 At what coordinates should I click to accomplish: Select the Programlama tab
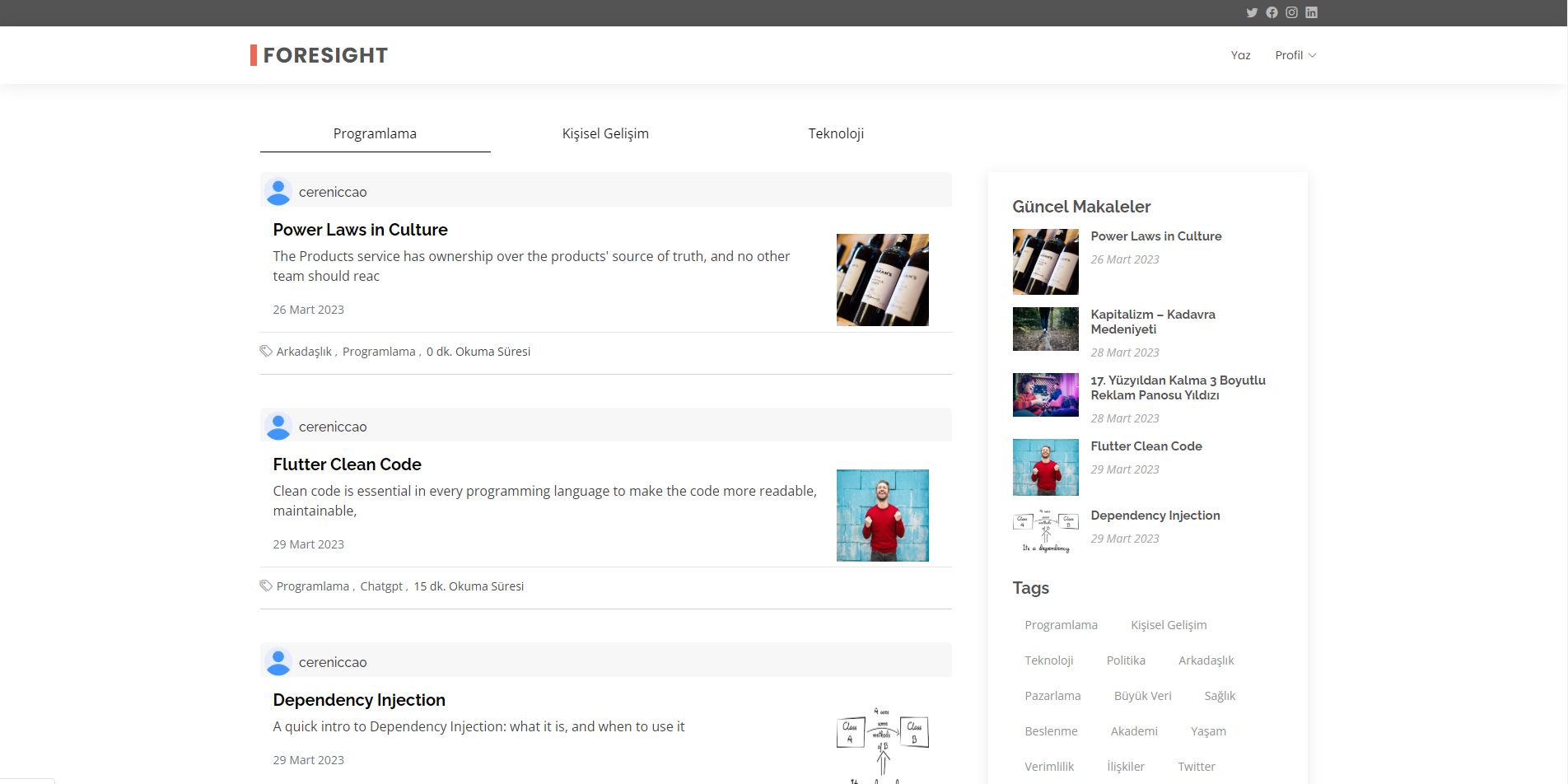(375, 133)
